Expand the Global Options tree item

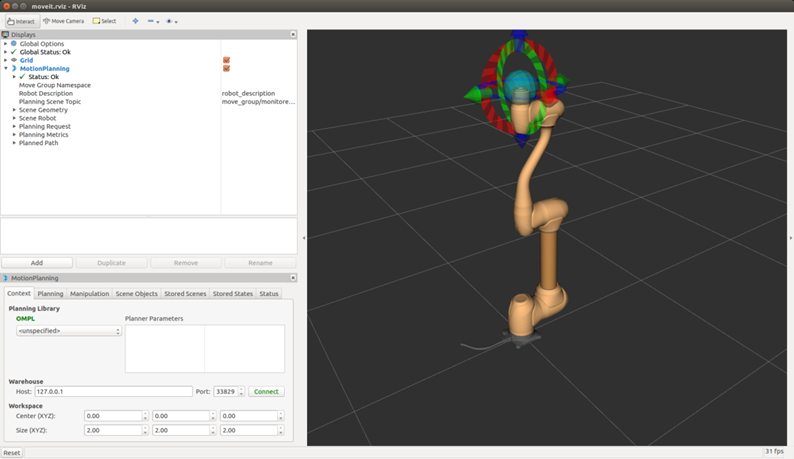click(5, 44)
